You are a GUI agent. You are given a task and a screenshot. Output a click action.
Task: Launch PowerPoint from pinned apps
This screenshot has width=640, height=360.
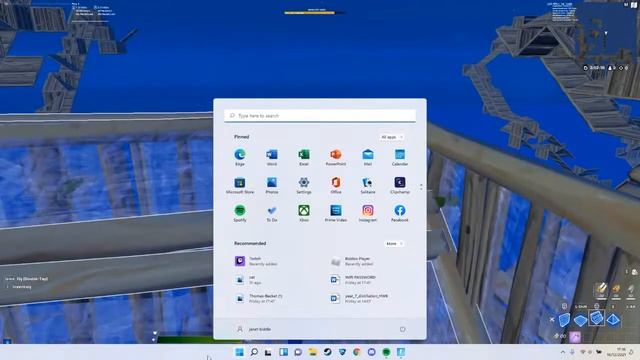click(336, 157)
